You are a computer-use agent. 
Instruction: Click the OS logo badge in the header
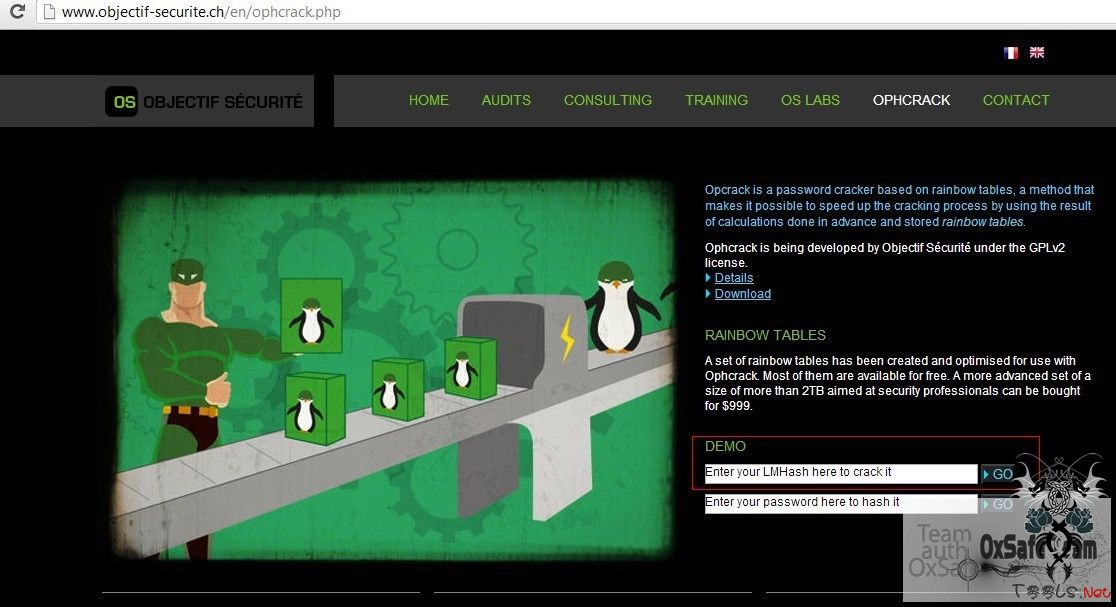[x=121, y=102]
